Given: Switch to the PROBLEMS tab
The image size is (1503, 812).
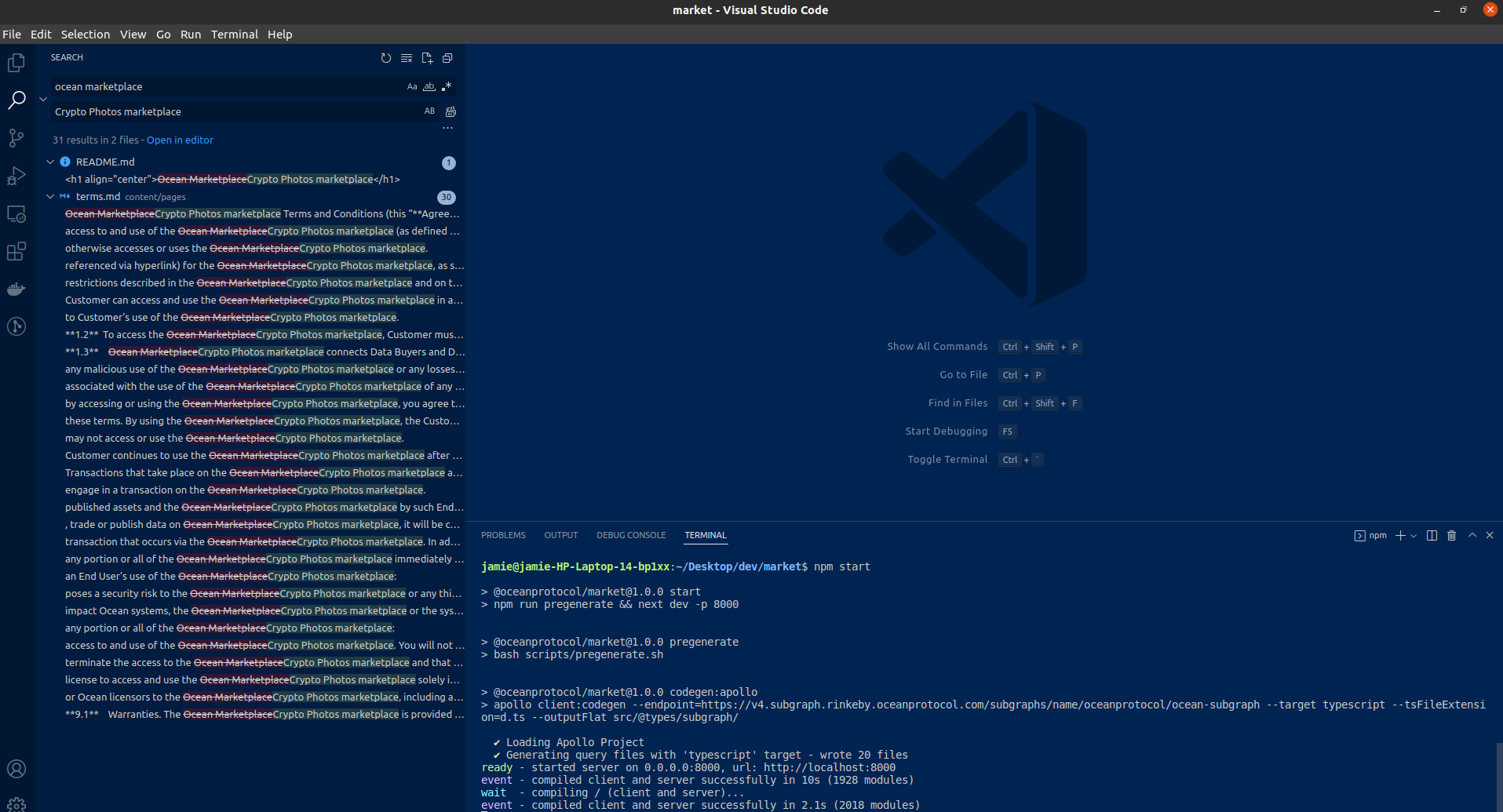Looking at the screenshot, I should point(503,535).
